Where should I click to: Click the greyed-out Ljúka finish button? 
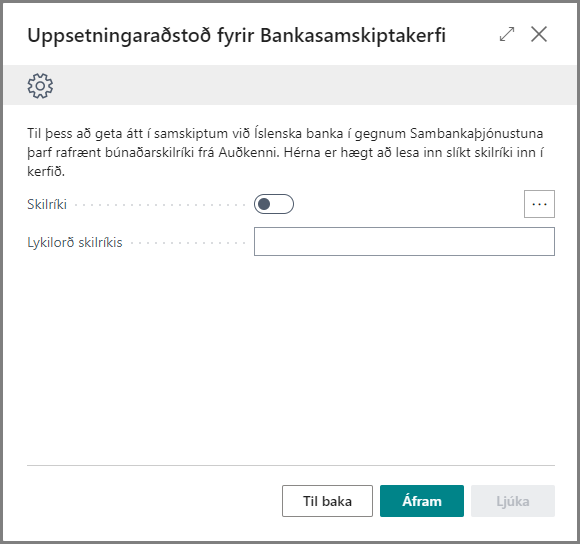(513, 501)
